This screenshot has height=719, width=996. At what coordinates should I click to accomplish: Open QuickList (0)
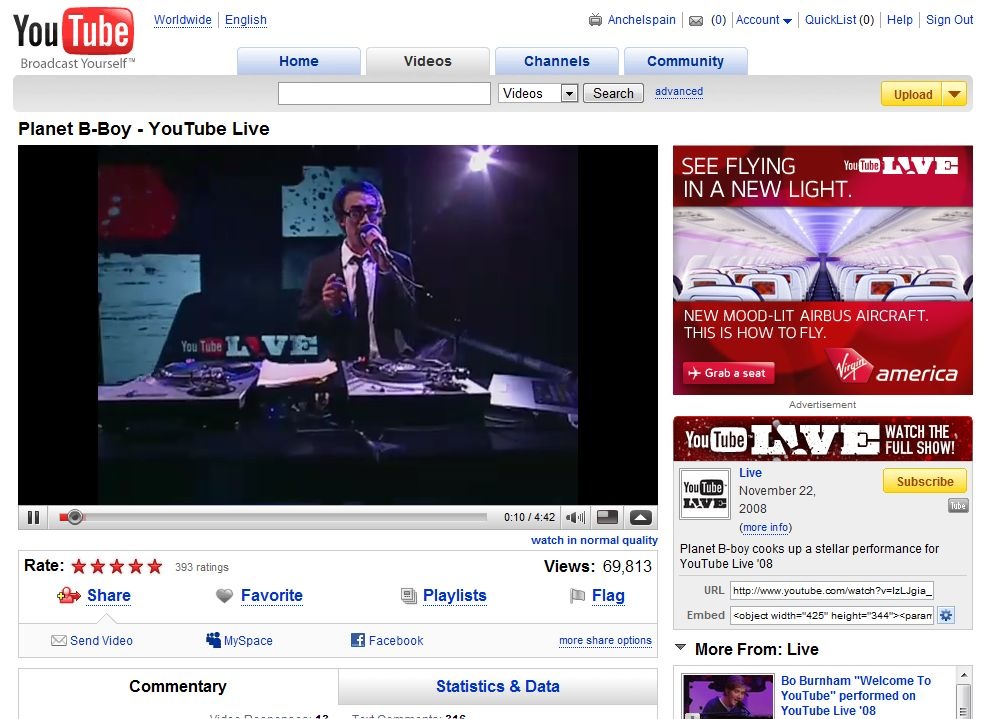[x=839, y=20]
